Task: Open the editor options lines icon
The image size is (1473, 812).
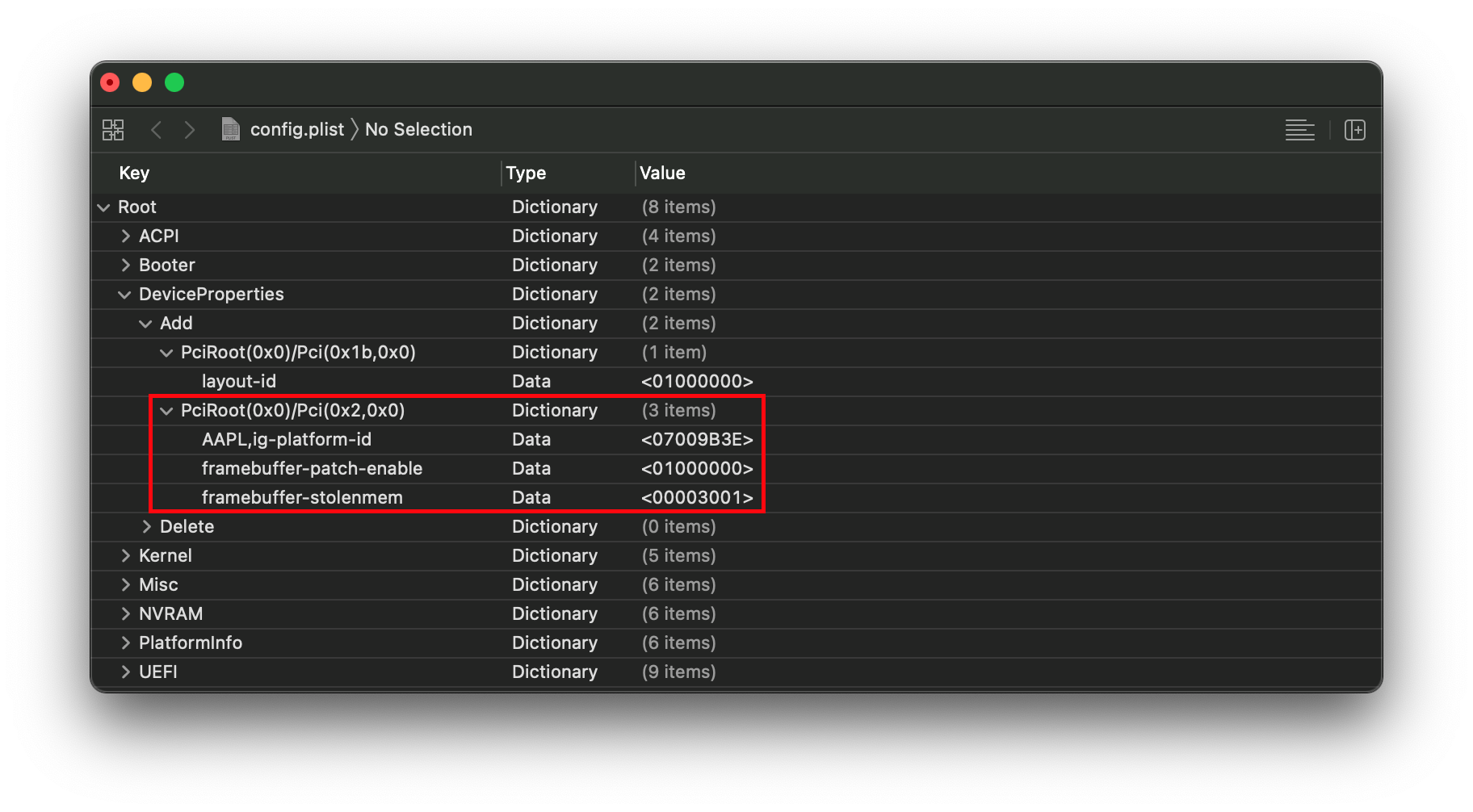Action: click(1299, 130)
